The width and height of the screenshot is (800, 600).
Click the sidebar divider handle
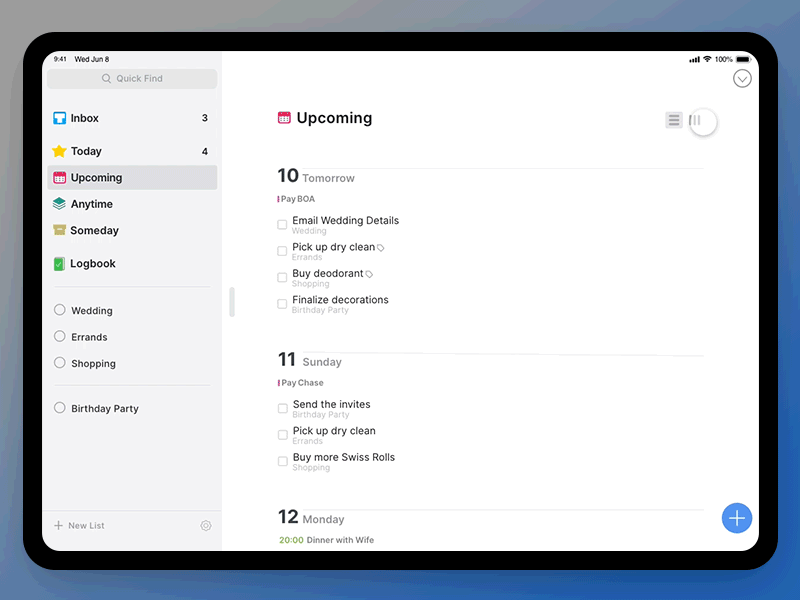click(x=232, y=302)
